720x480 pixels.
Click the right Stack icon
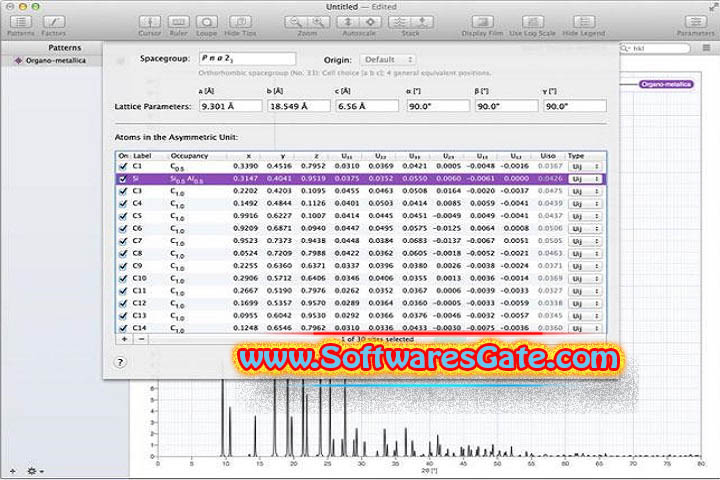(422, 22)
